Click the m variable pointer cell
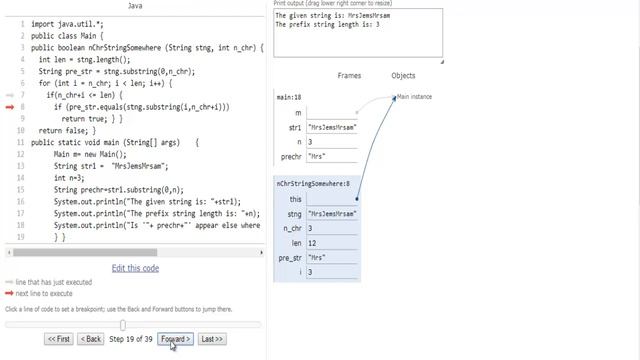 (332, 113)
